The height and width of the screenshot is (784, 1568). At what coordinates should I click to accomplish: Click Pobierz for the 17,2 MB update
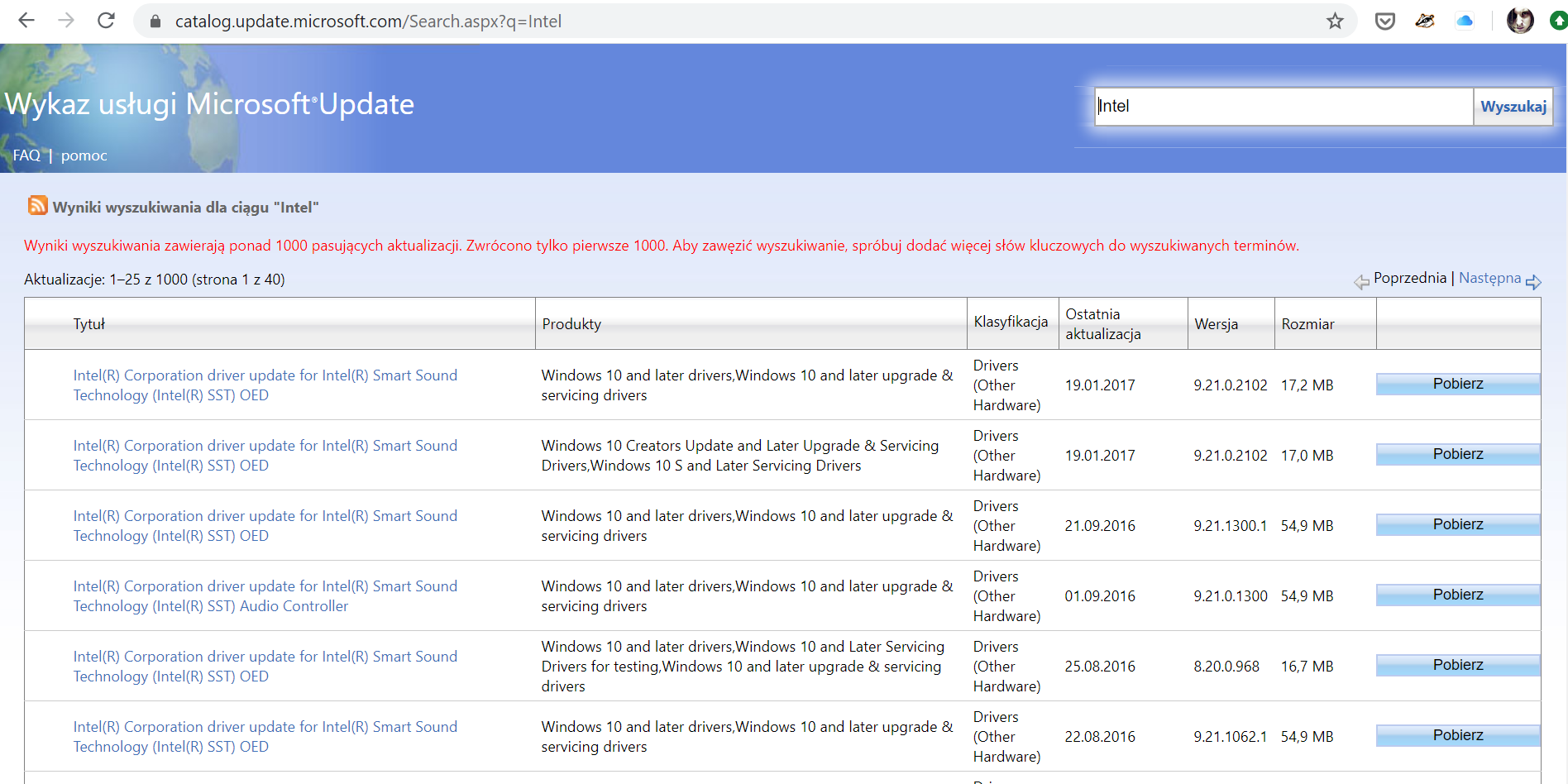1458,384
